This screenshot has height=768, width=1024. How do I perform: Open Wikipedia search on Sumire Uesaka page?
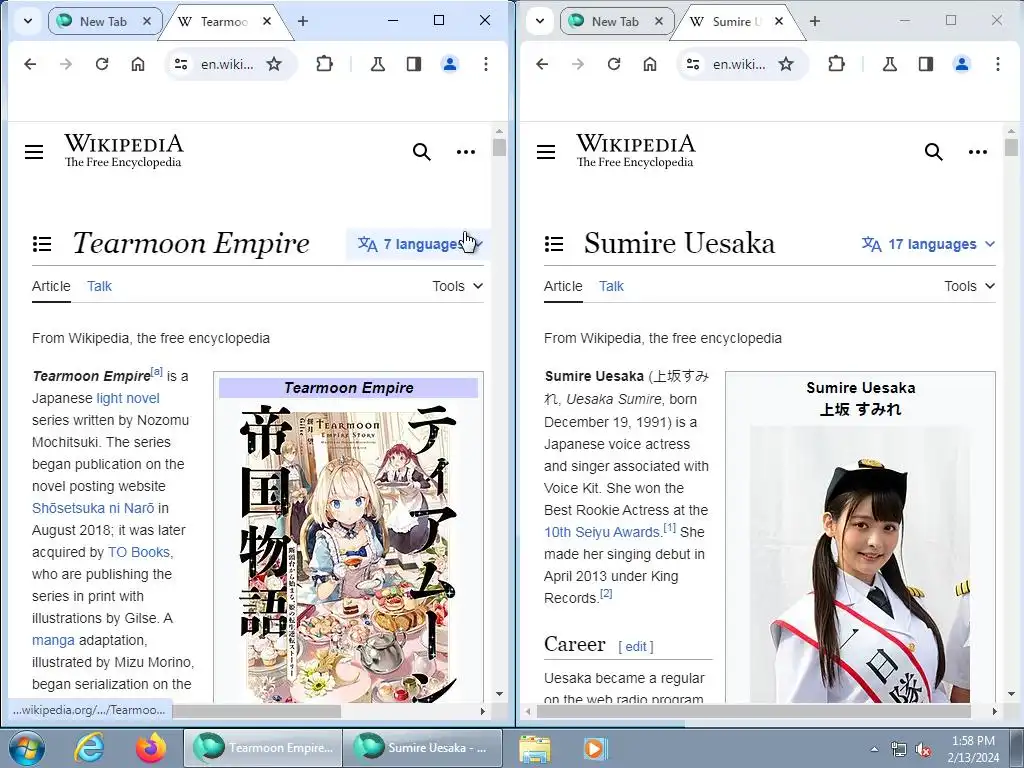[x=934, y=152]
